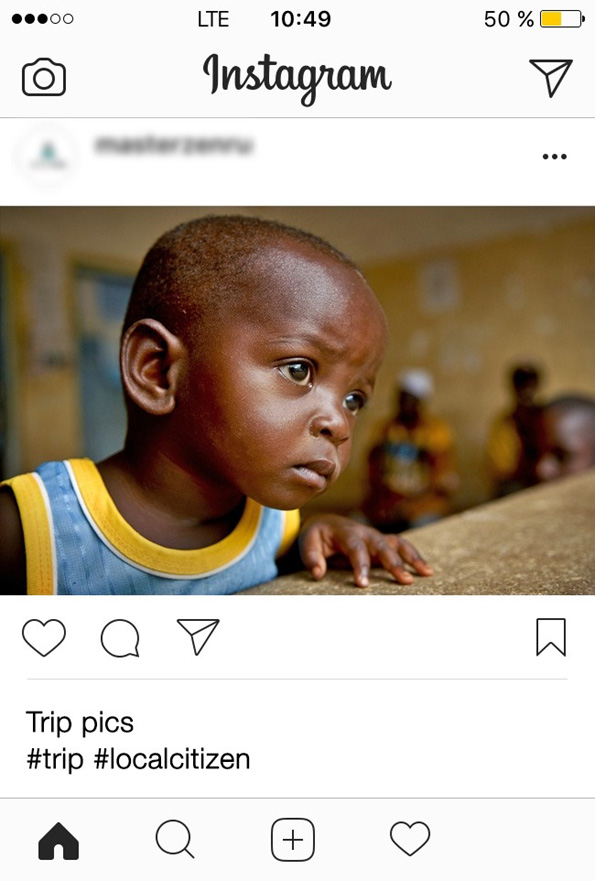Open the camera from the top bar
Screen dimensions: 595x881
coord(44,77)
